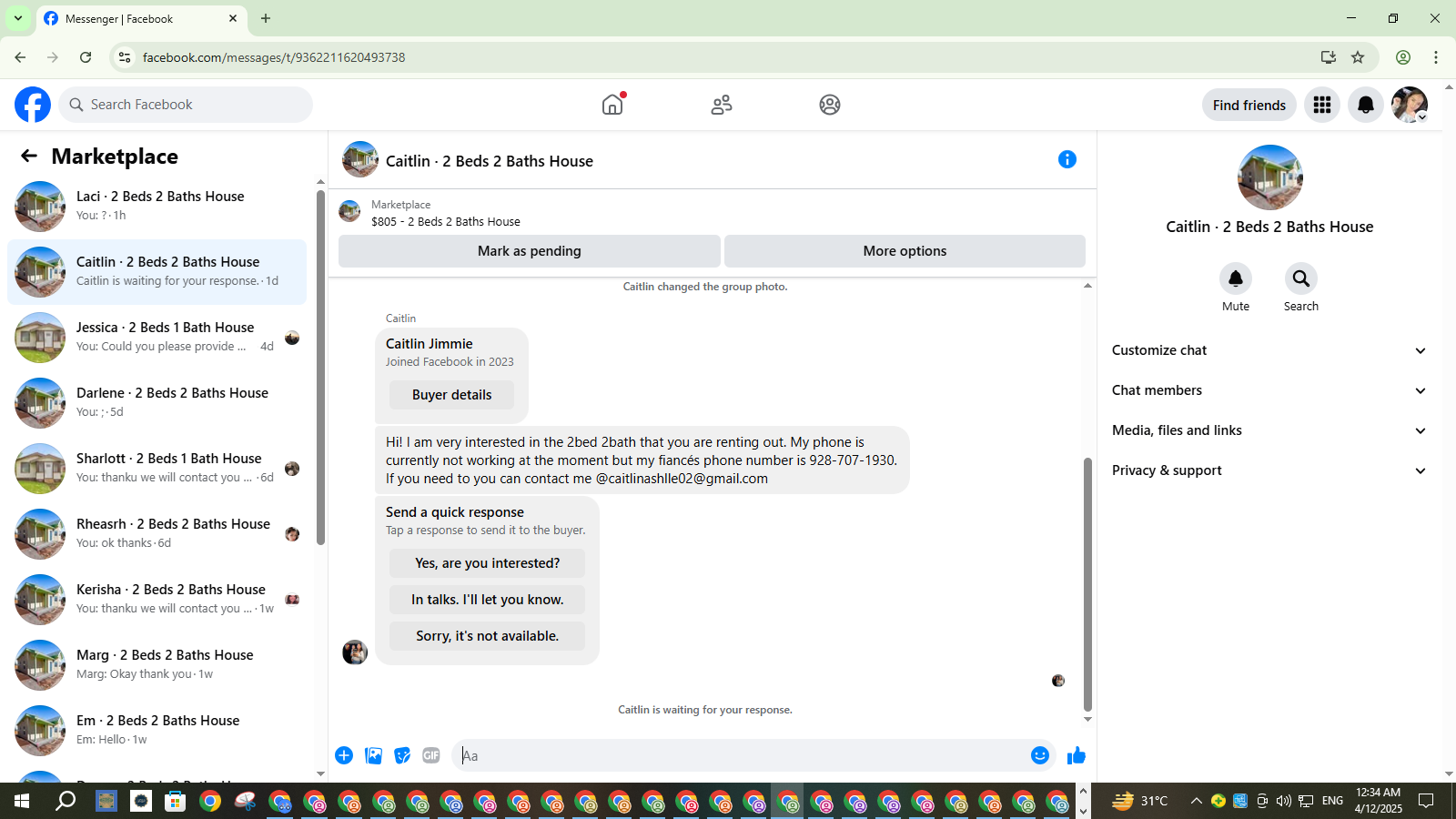
Task: Choose a sticker from the sticker icon
Action: (402, 755)
